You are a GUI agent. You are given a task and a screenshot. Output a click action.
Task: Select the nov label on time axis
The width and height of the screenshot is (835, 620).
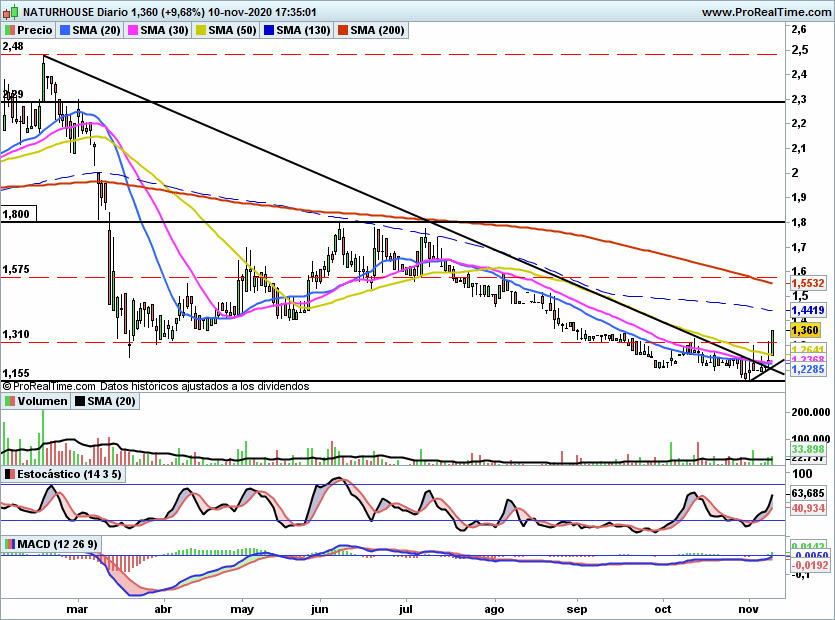click(x=749, y=609)
